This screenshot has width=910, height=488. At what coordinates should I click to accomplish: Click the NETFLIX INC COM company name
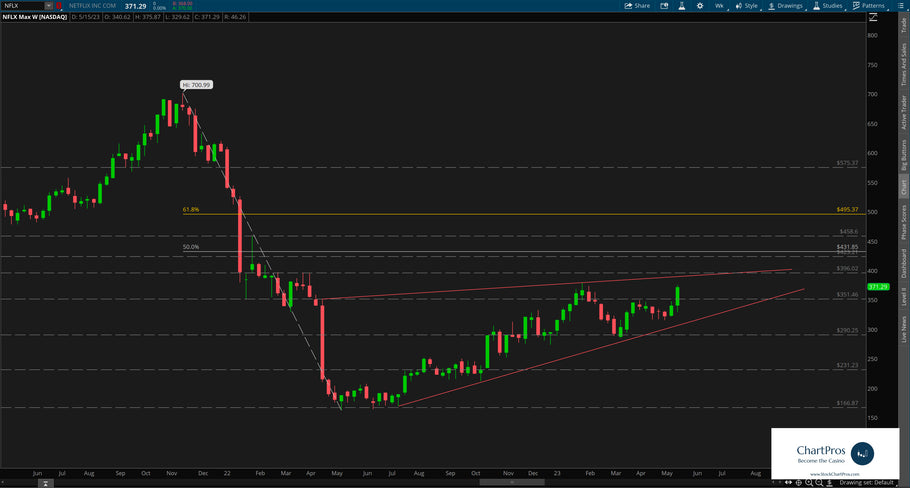pos(92,6)
